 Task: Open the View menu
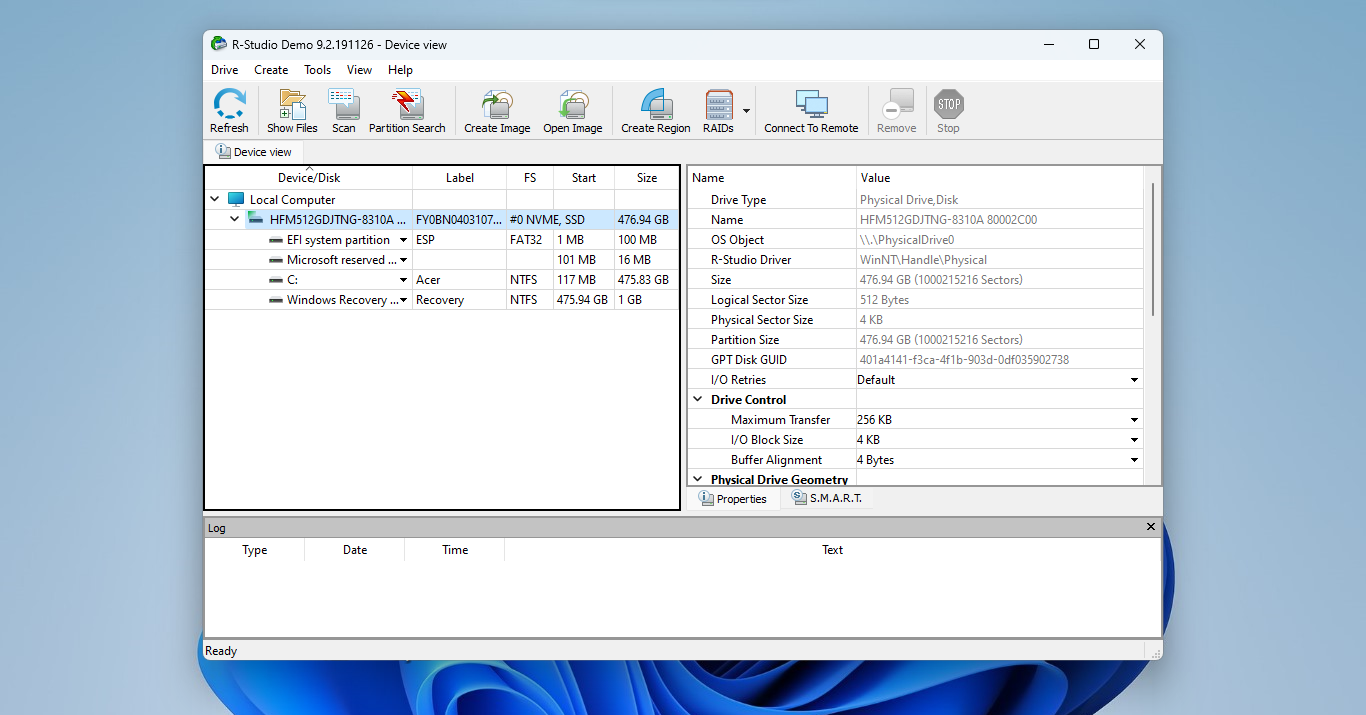point(359,70)
